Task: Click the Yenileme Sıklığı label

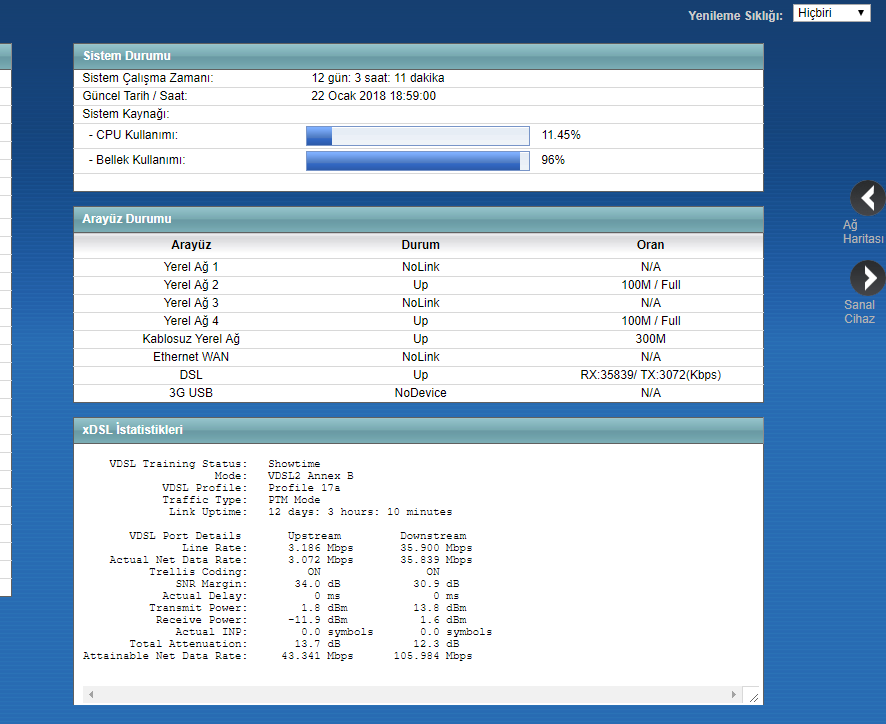Action: [x=735, y=16]
